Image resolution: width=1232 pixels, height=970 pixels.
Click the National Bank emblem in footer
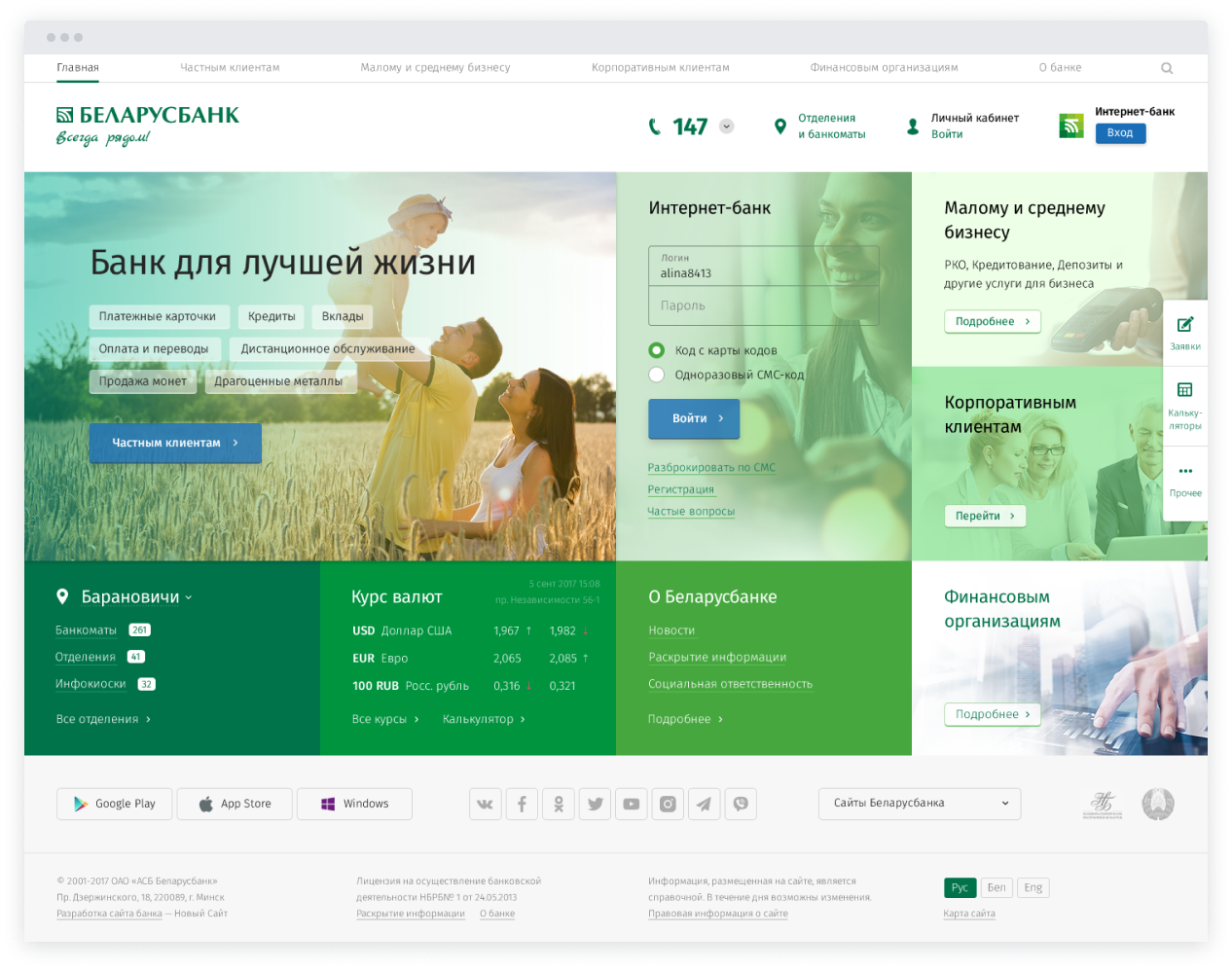coord(1103,805)
